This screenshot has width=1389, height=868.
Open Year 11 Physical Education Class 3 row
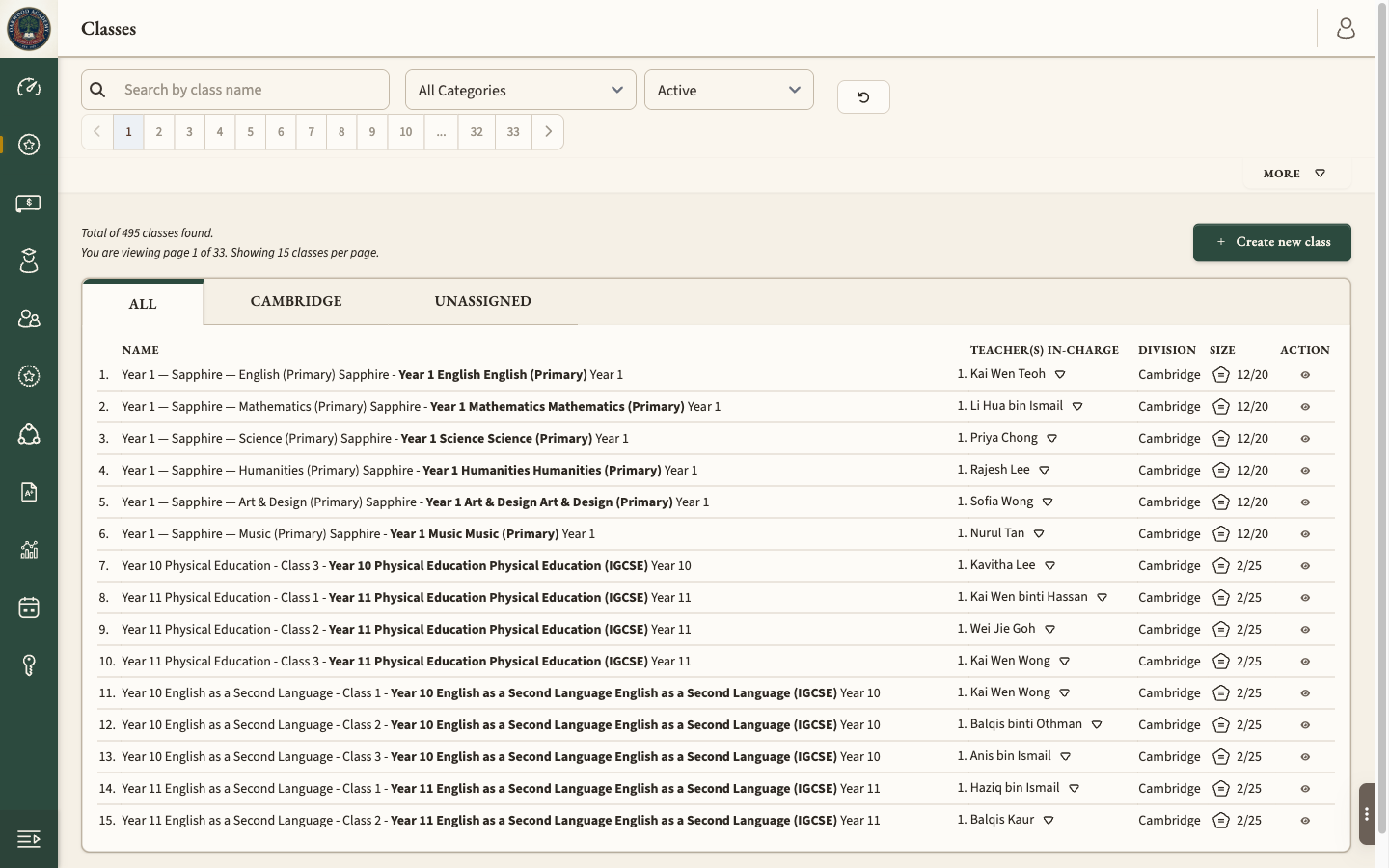(716, 662)
